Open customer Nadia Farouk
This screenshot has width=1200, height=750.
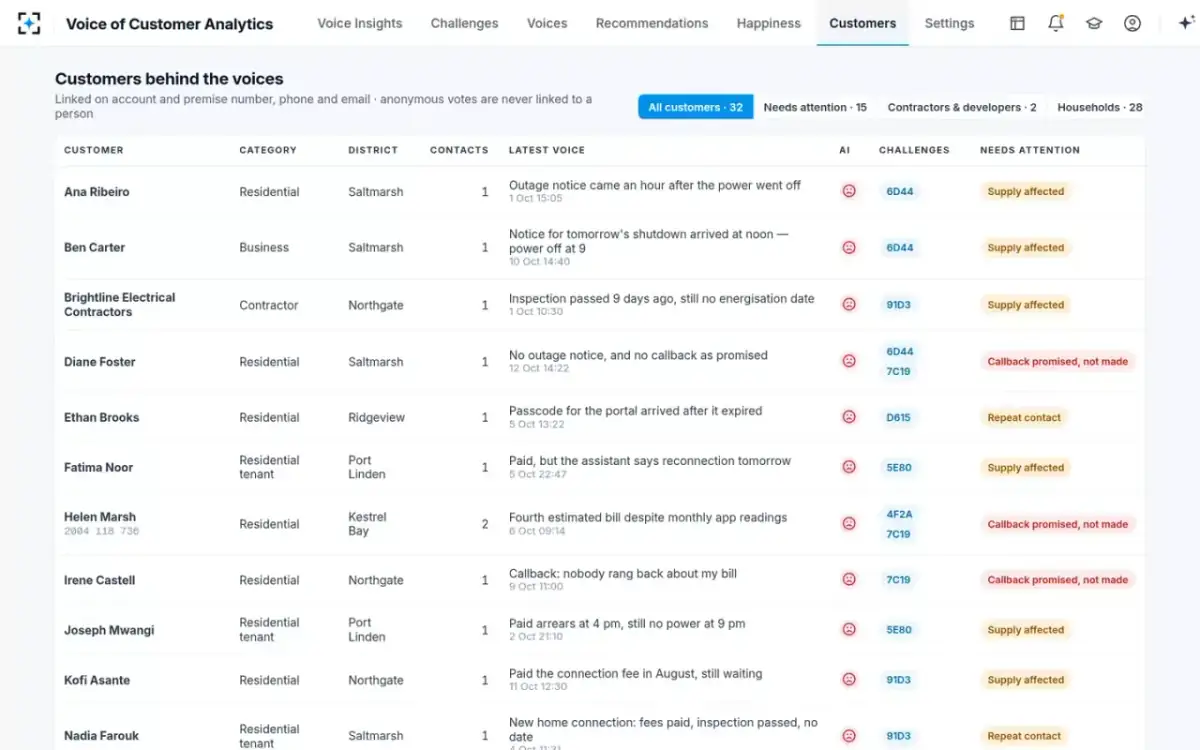point(101,736)
